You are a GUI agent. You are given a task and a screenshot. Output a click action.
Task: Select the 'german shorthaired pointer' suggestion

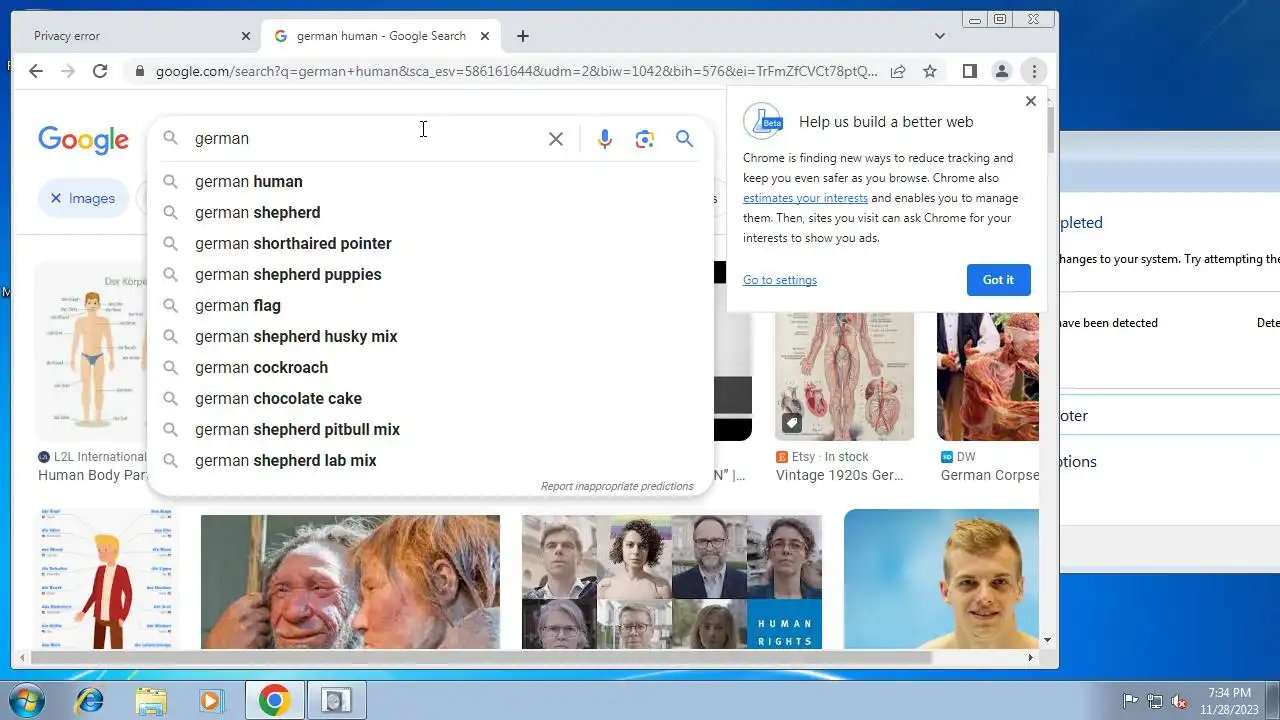click(x=430, y=243)
